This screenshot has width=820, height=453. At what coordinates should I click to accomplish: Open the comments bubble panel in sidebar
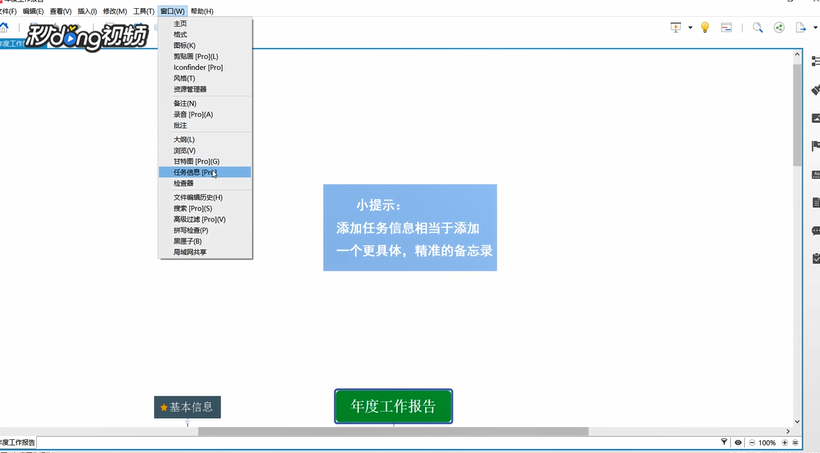tap(815, 231)
